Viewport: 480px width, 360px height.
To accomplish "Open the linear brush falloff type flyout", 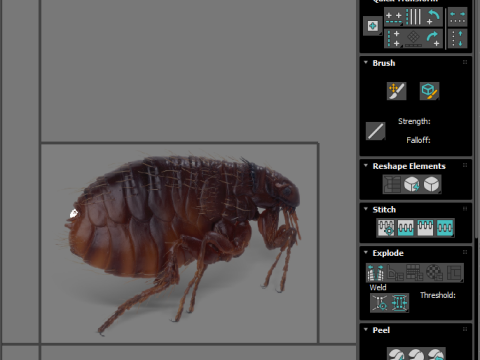I will coord(376,131).
